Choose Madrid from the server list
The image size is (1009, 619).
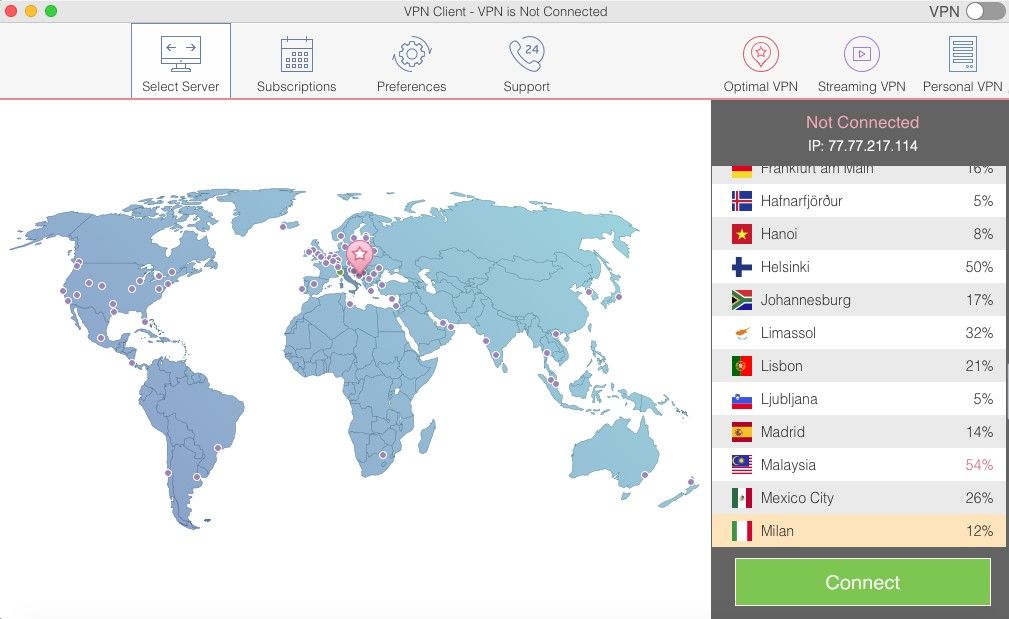pos(858,432)
